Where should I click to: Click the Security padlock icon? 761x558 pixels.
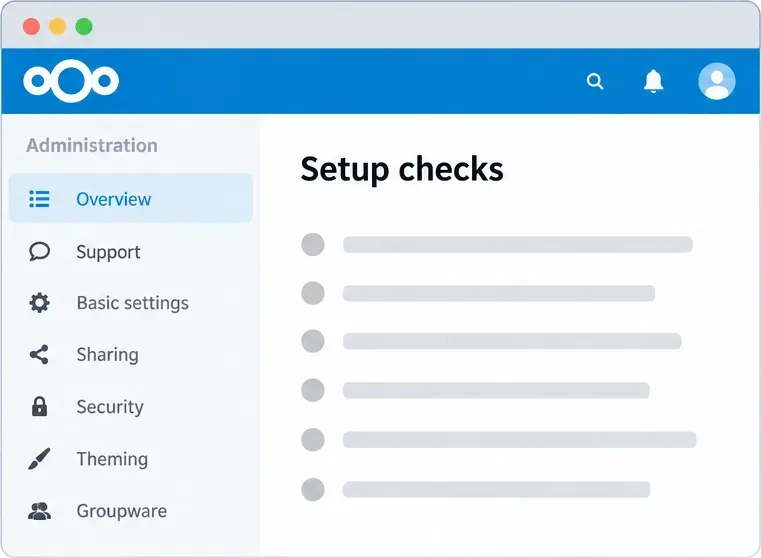[x=39, y=407]
